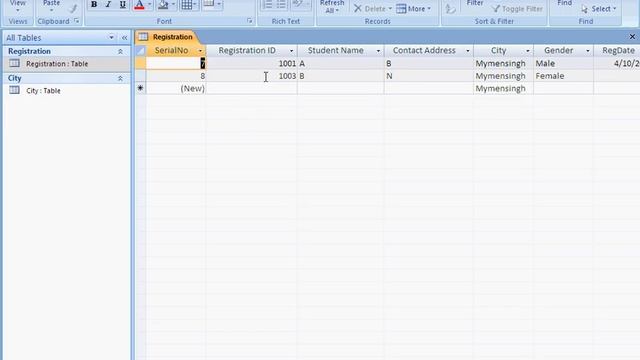The width and height of the screenshot is (640, 360).
Task: Open the fill color dropdown arrow
Action: click(x=173, y=4)
